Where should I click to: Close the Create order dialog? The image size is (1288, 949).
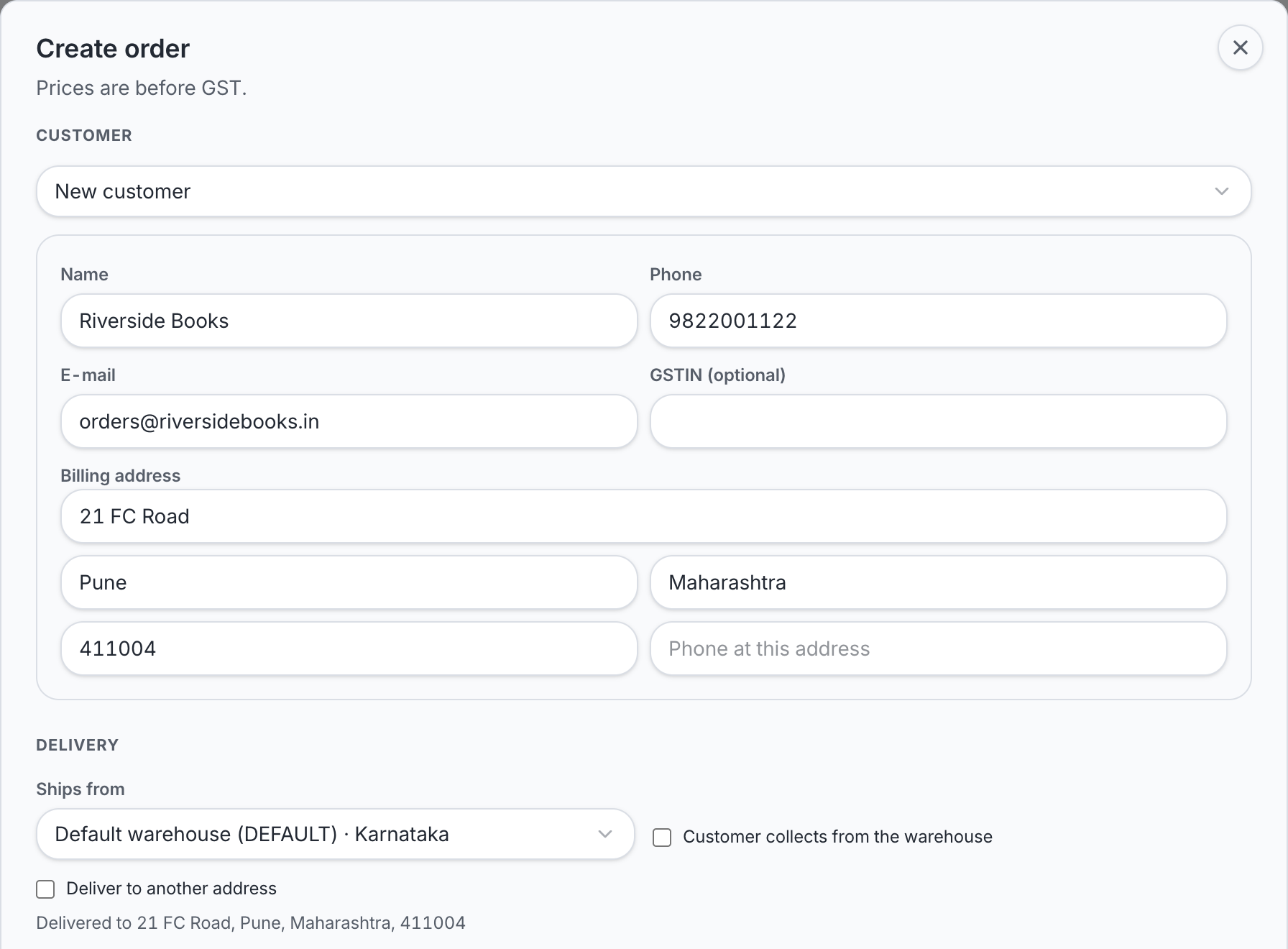1240,47
